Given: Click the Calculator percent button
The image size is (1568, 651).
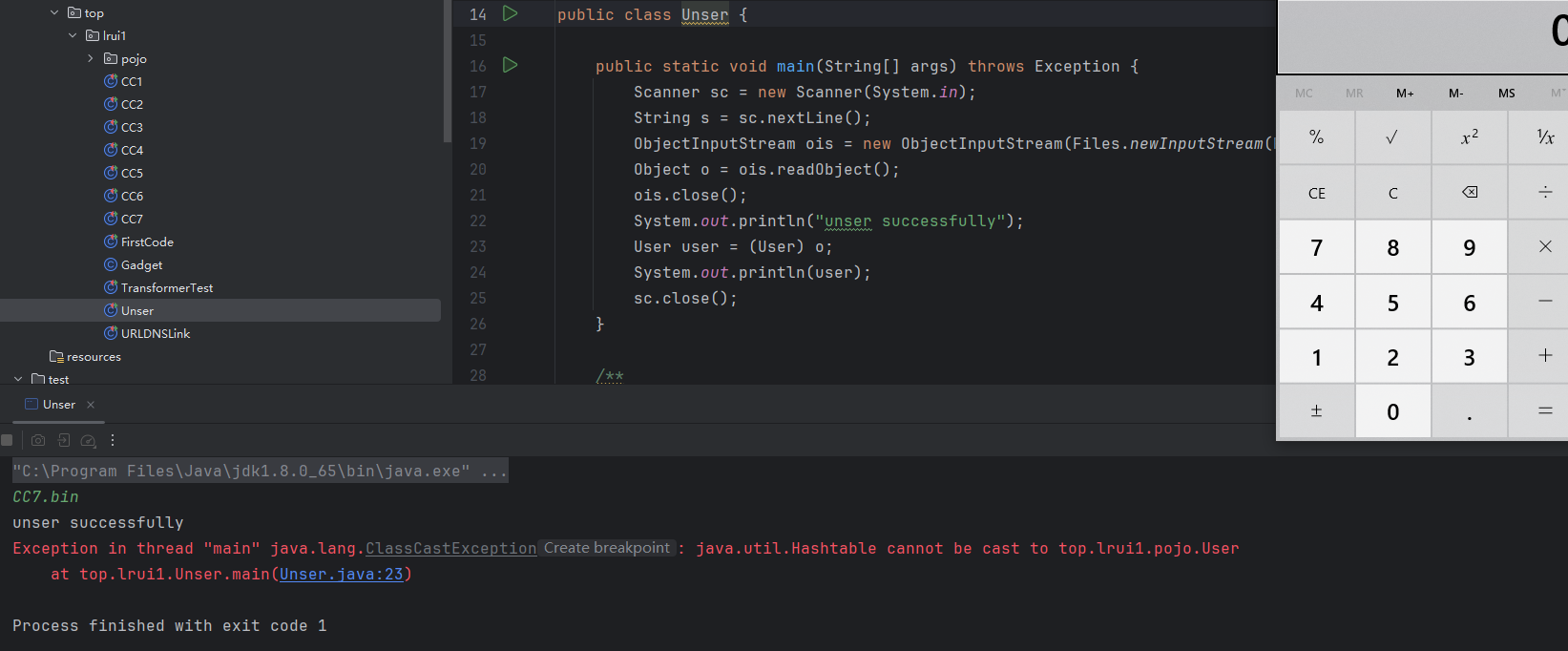Looking at the screenshot, I should click(1316, 137).
